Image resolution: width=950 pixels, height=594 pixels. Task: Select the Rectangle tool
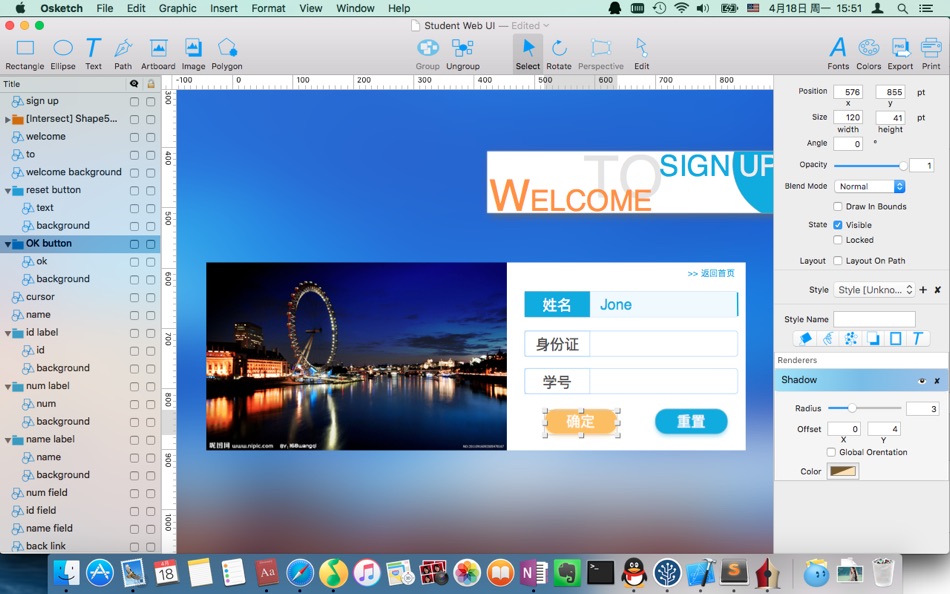25,54
